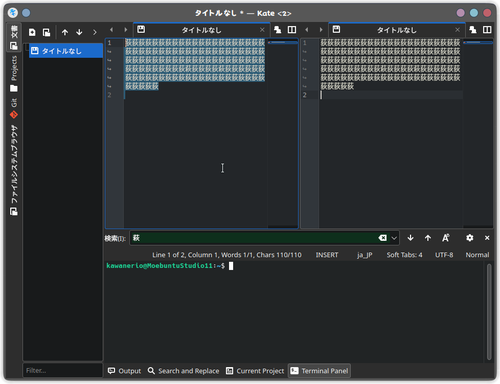Select タイトルなし in the documents list
This screenshot has width=500, height=384.
pyautogui.click(x=66, y=51)
